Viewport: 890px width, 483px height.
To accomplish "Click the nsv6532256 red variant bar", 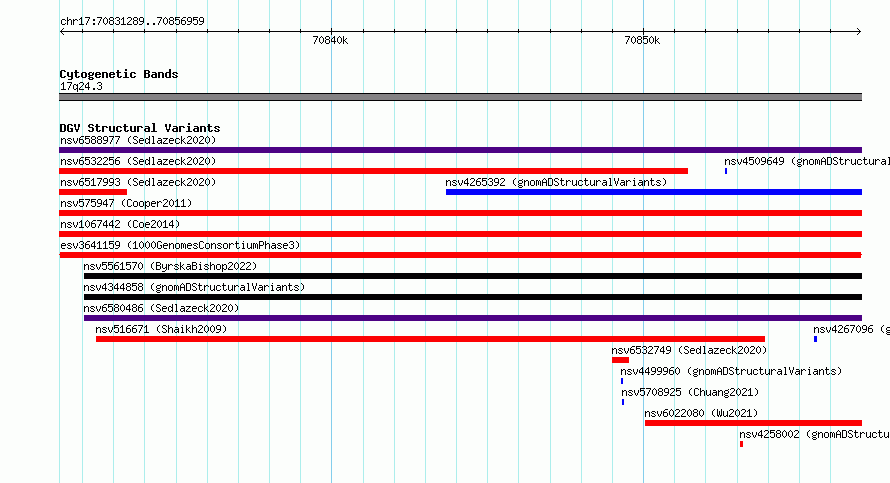I will (373, 171).
